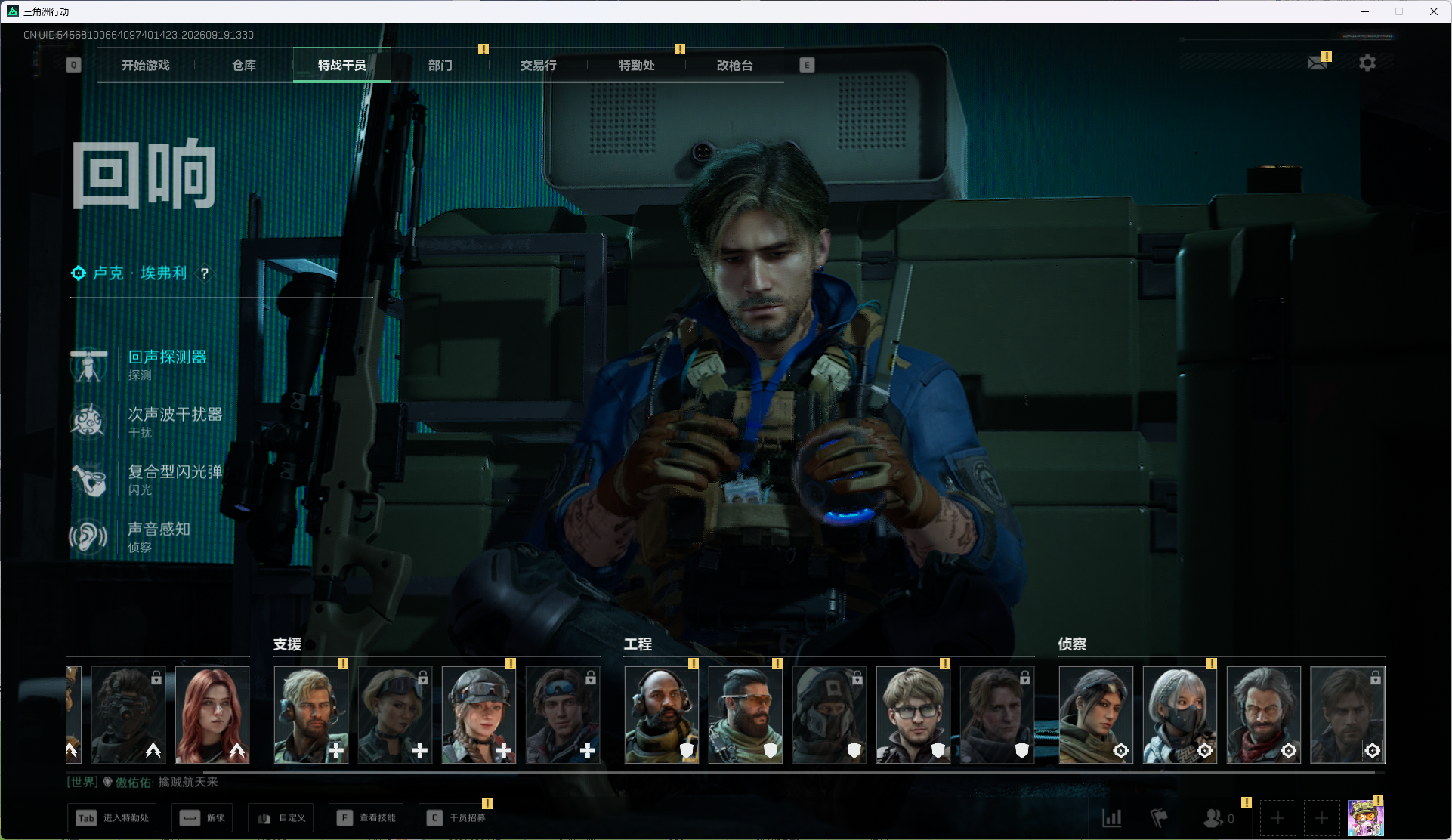Open the 仓库 tab
This screenshot has width=1452, height=840.
[244, 66]
